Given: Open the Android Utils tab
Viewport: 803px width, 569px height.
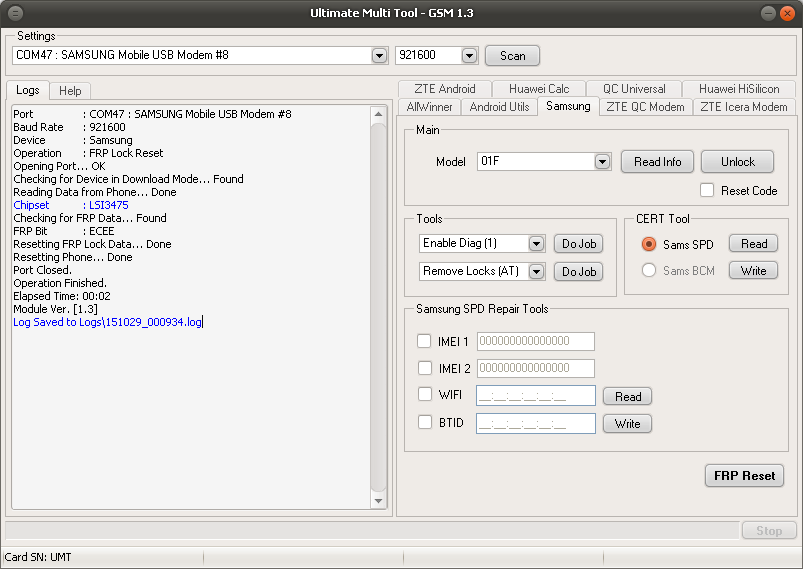Looking at the screenshot, I should [499, 107].
